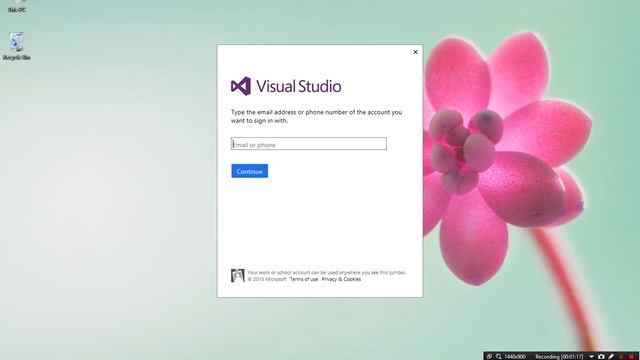This screenshot has height=360, width=640.
Task: Click the recorder camera snapshot icon
Action: [x=601, y=357]
